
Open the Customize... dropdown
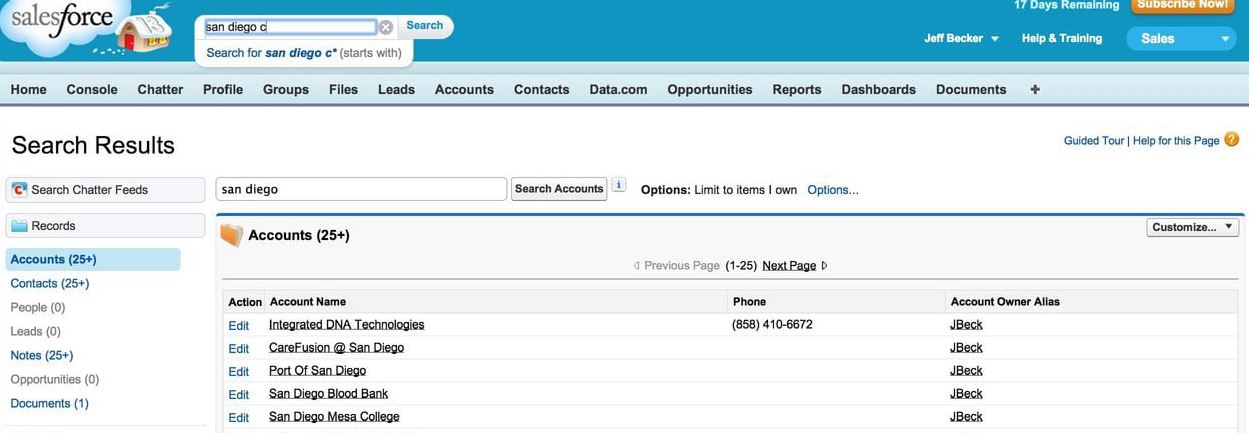1193,227
